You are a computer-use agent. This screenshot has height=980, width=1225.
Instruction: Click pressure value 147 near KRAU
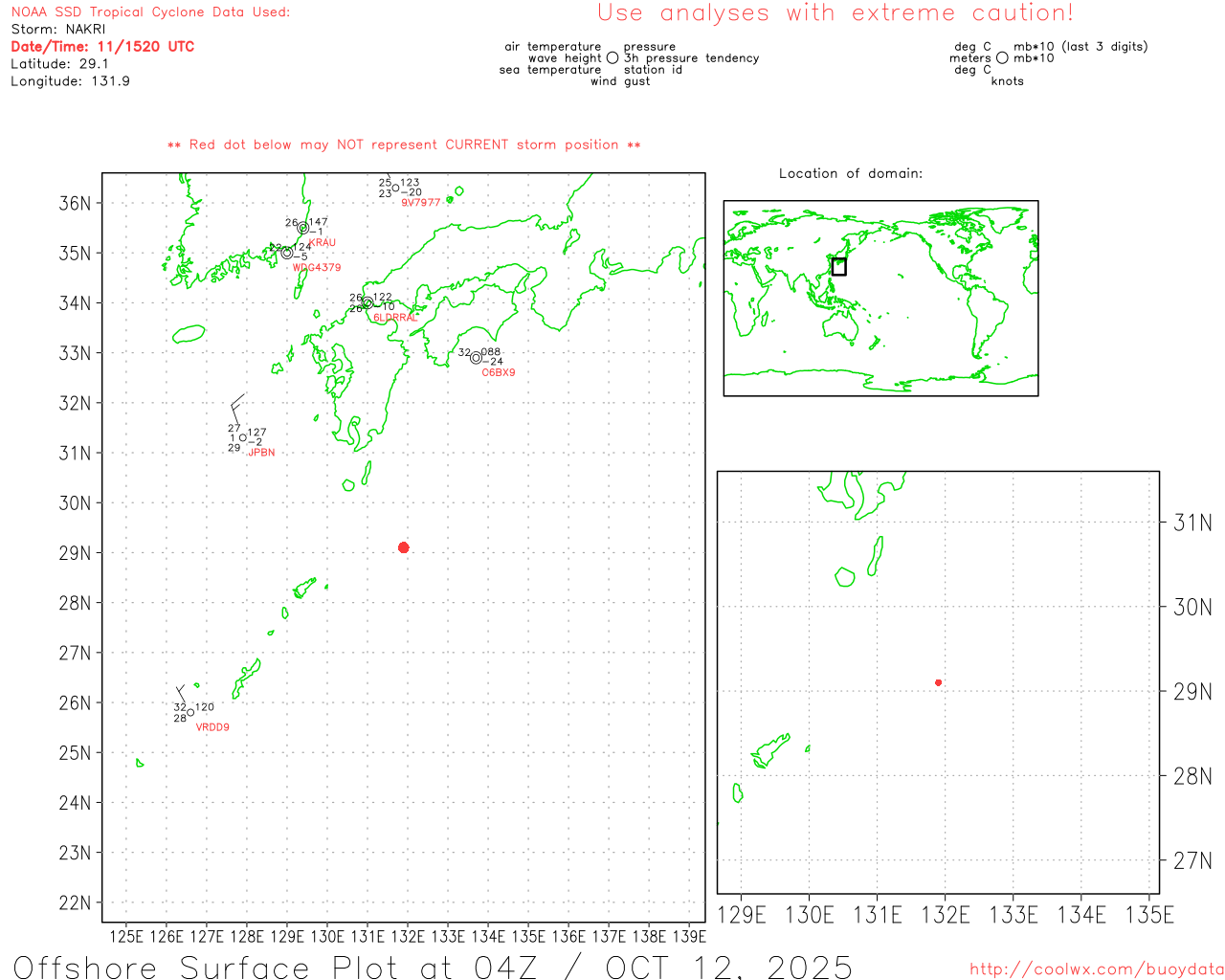coord(318,222)
